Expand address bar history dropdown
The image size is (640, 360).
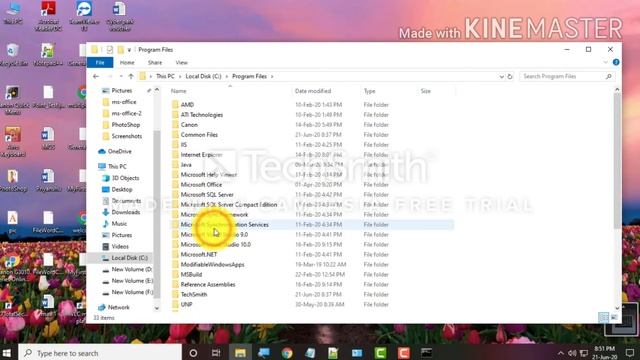point(501,76)
